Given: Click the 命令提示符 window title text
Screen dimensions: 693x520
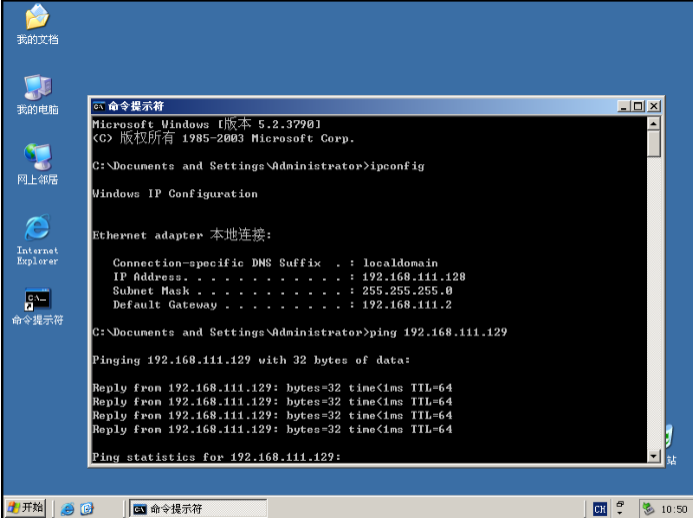Looking at the screenshot, I should [x=136, y=106].
